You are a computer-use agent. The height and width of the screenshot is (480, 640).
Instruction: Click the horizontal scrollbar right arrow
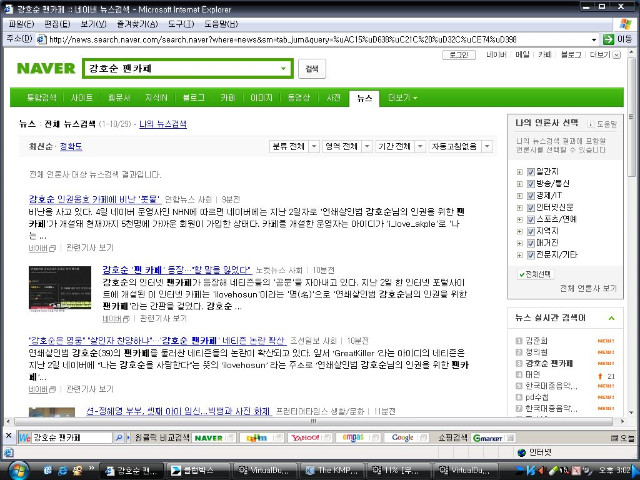(622, 421)
